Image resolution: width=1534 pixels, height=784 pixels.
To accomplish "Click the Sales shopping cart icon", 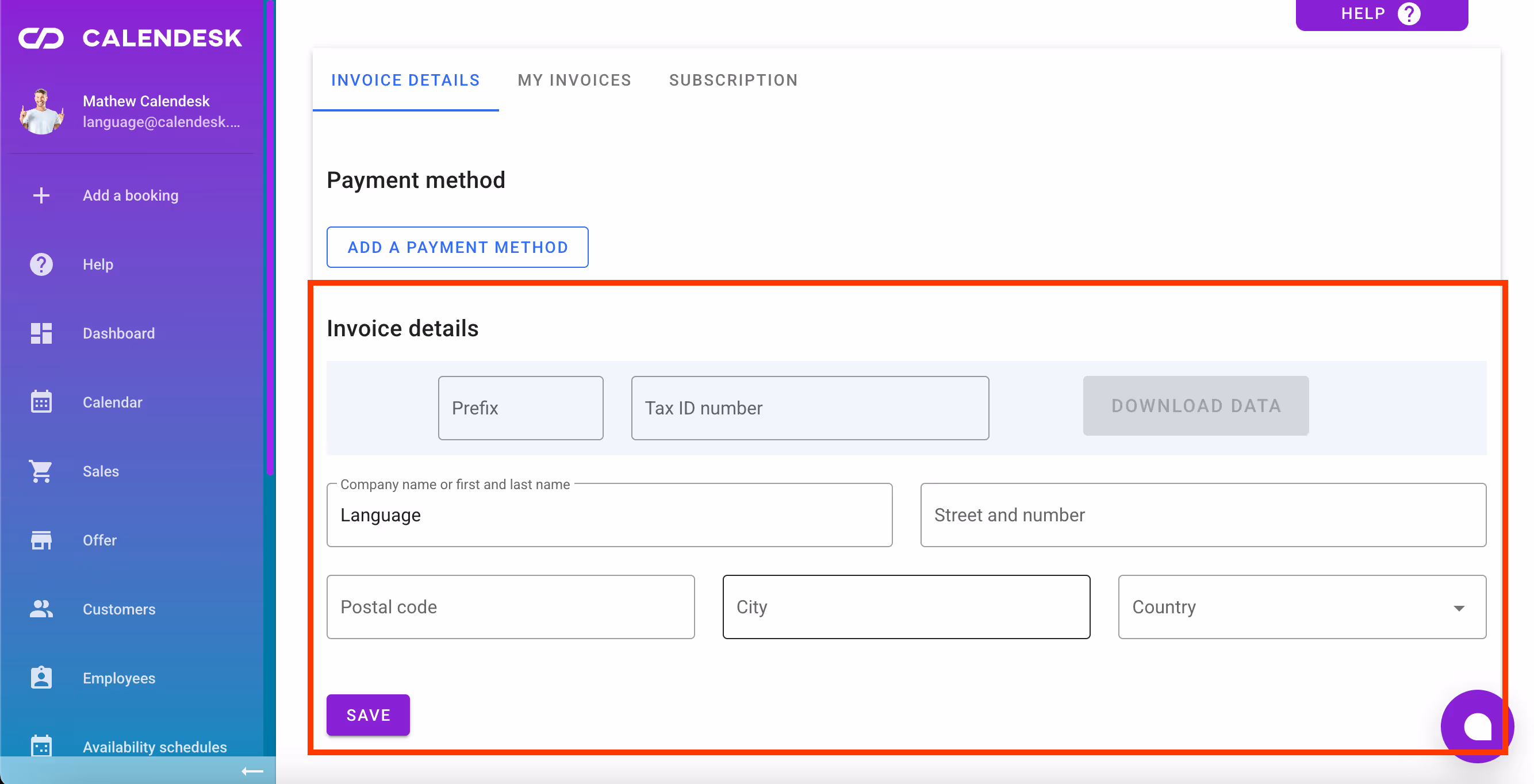I will pyautogui.click(x=41, y=471).
